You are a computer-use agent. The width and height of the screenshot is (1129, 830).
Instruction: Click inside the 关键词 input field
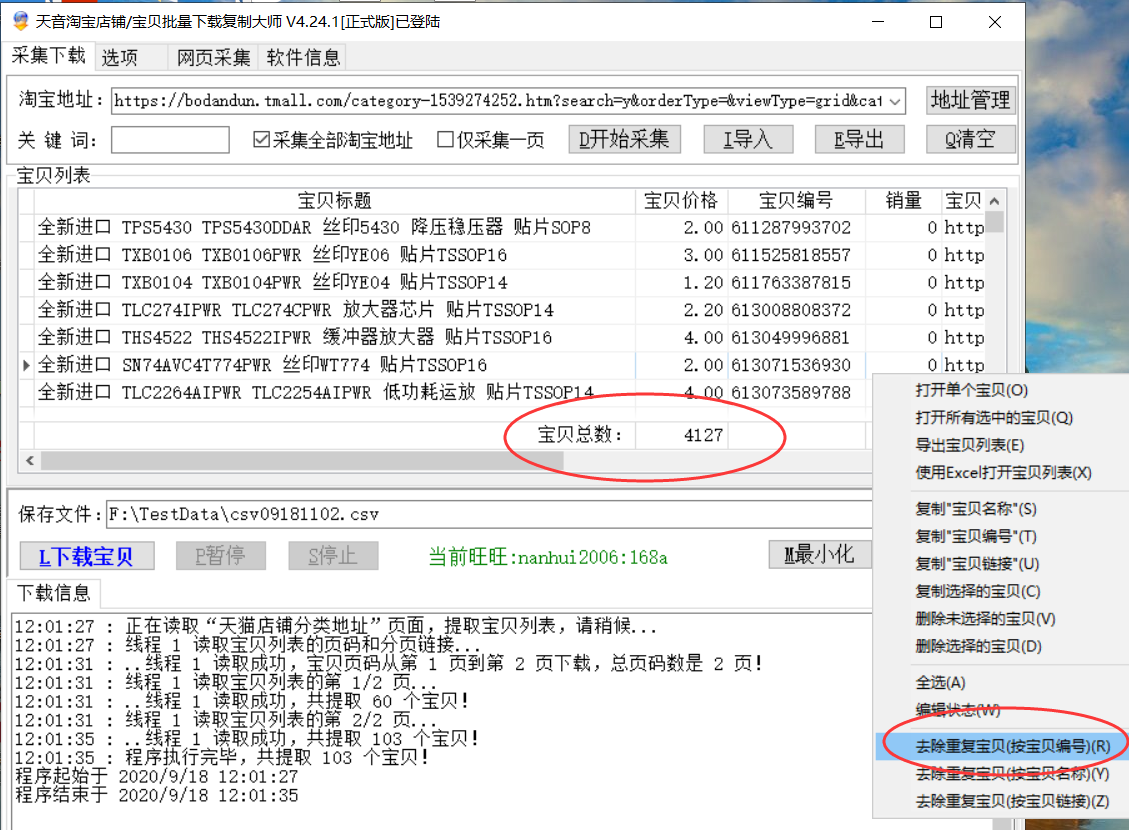(170, 140)
